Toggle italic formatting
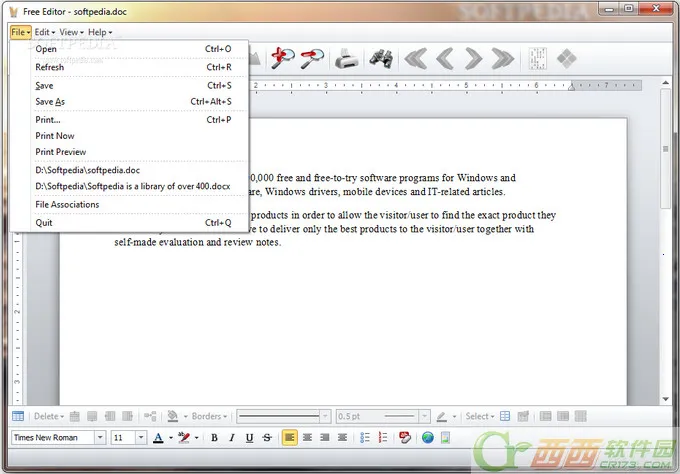Viewport: 680px width, 474px height. point(231,437)
